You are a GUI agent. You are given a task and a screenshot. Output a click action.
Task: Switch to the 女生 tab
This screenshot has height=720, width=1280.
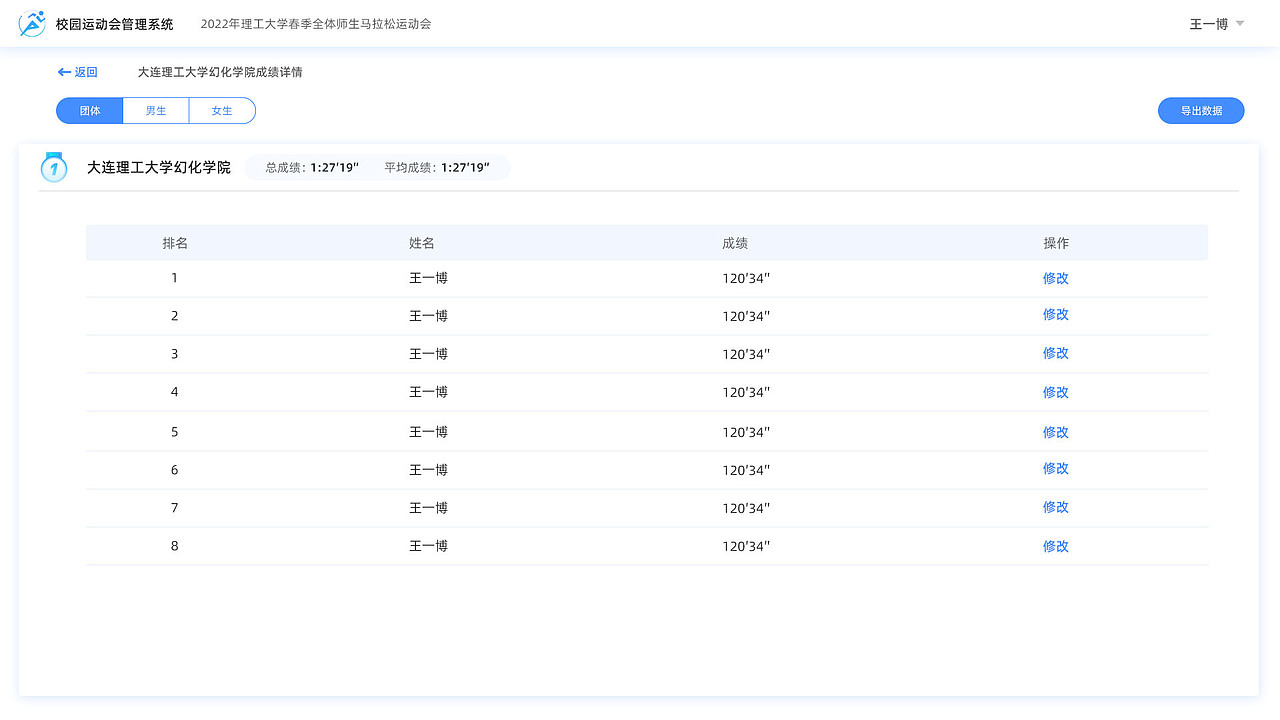222,110
